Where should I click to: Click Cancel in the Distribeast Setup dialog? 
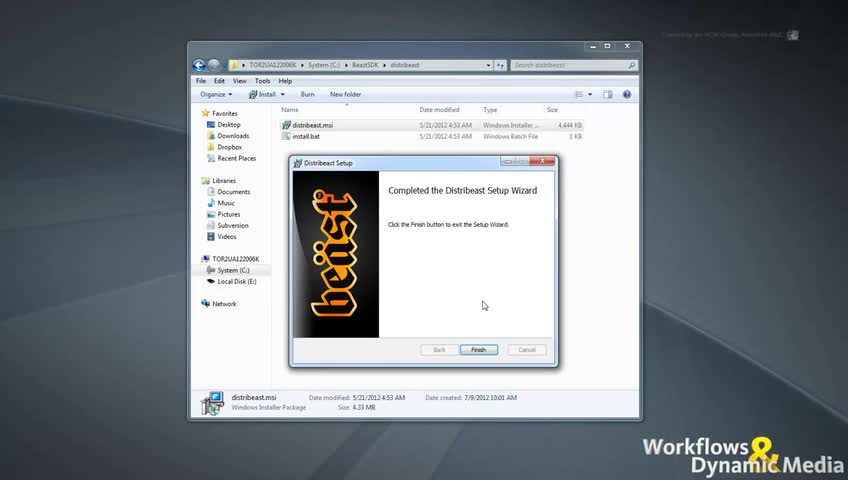(527, 350)
